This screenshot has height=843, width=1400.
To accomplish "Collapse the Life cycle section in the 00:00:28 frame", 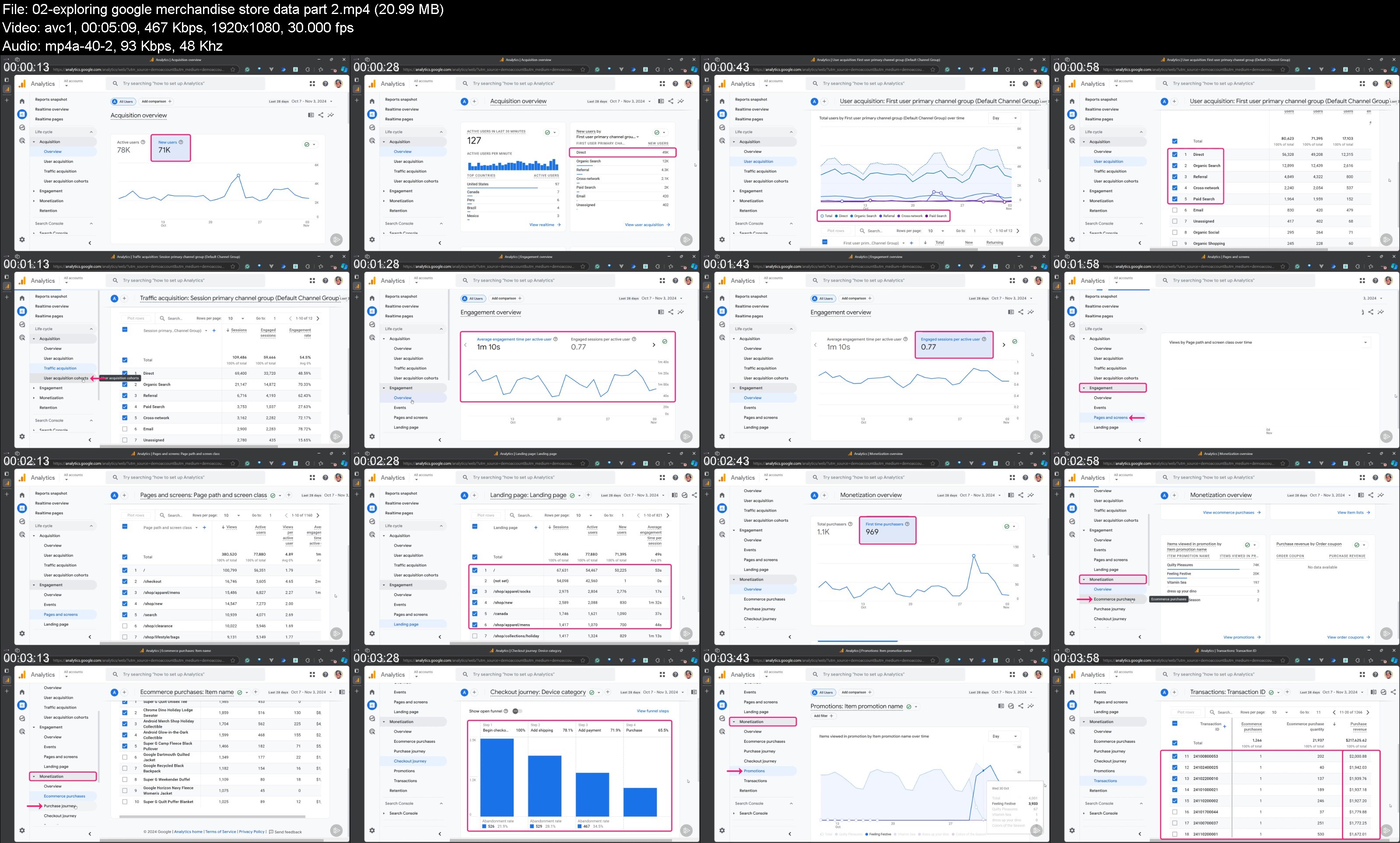I will [441, 132].
